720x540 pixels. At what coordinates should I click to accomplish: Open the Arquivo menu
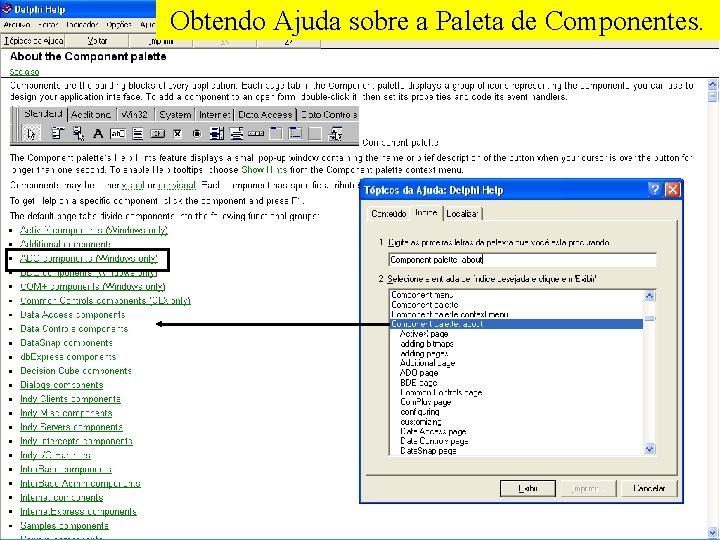tap(17, 25)
